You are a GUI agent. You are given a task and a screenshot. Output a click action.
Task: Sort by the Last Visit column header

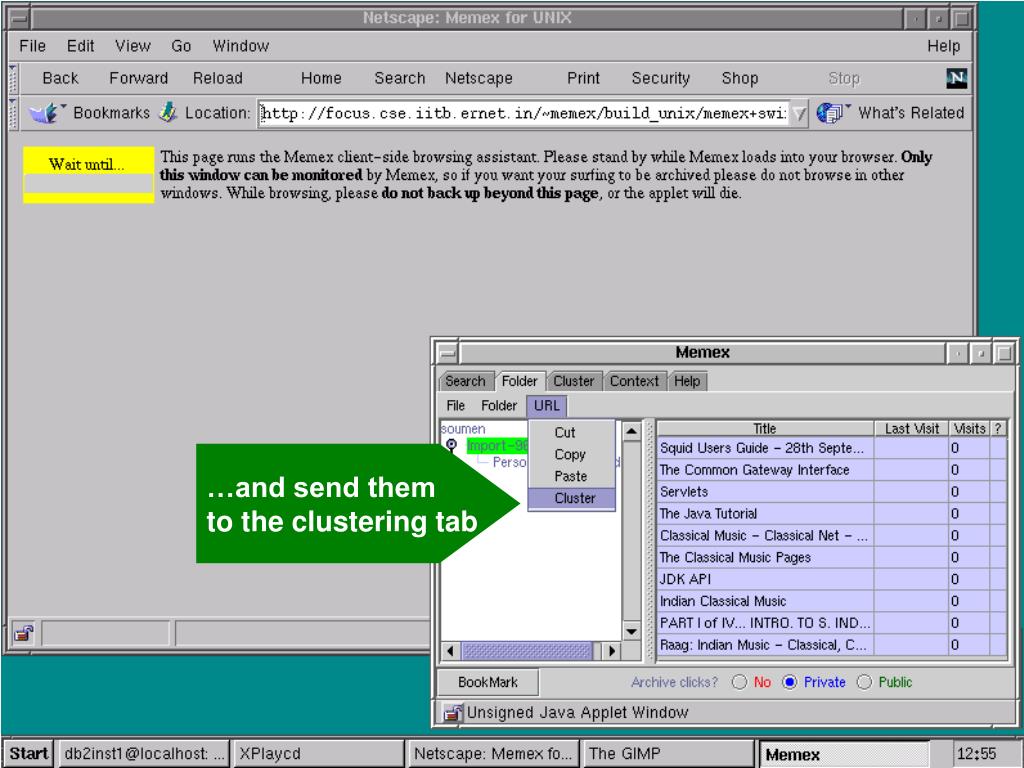click(912, 428)
